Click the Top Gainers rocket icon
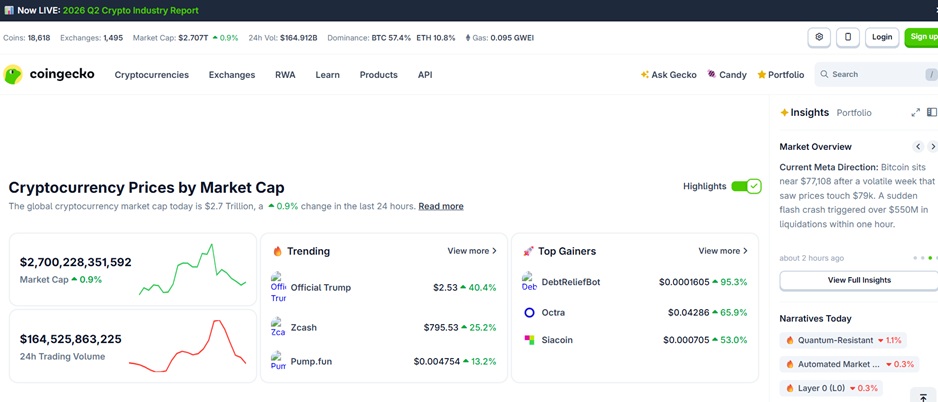This screenshot has height=402, width=938. (x=528, y=251)
